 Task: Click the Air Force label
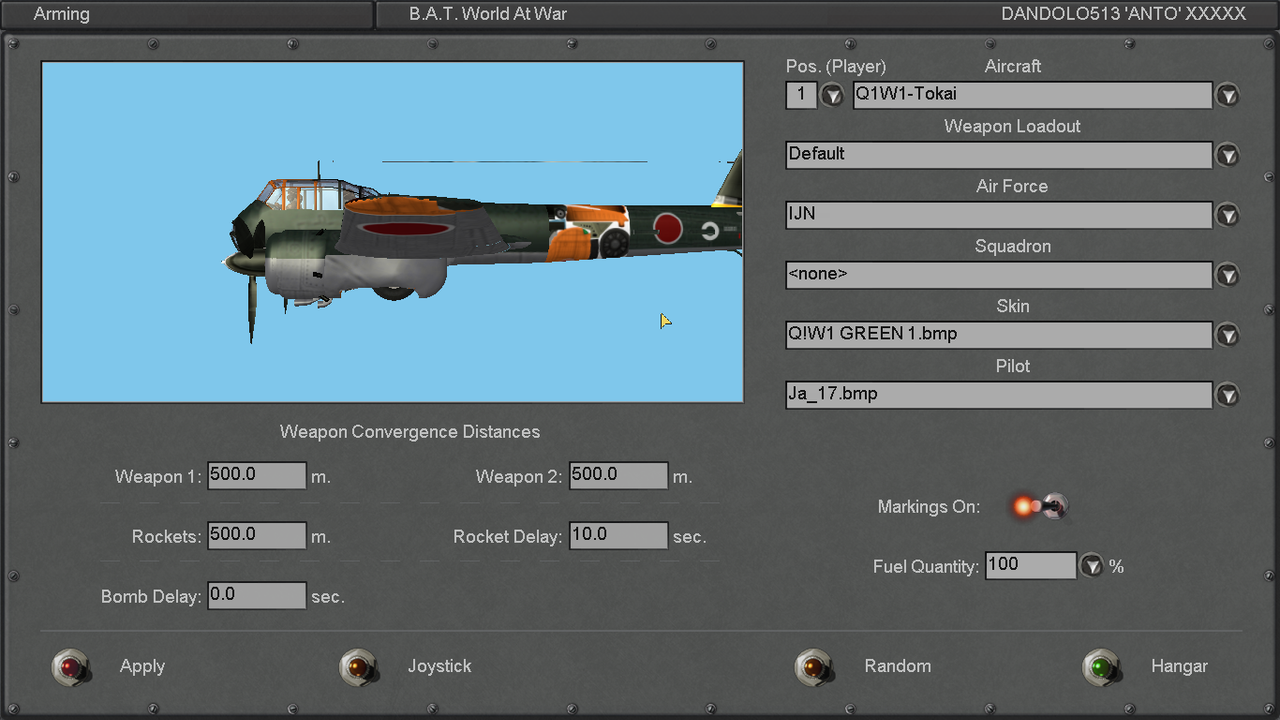click(x=1012, y=186)
